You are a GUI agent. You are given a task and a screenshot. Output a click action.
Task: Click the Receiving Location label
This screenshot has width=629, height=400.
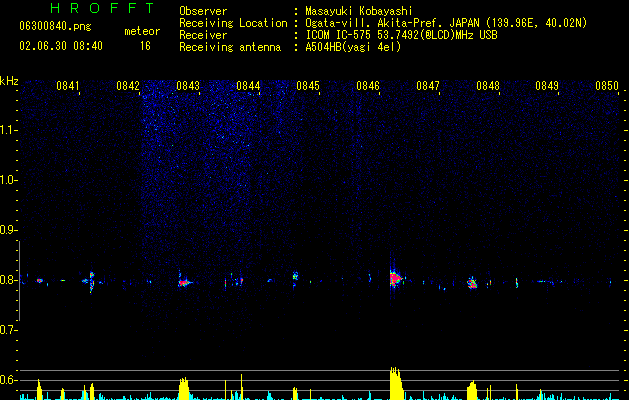click(233, 23)
